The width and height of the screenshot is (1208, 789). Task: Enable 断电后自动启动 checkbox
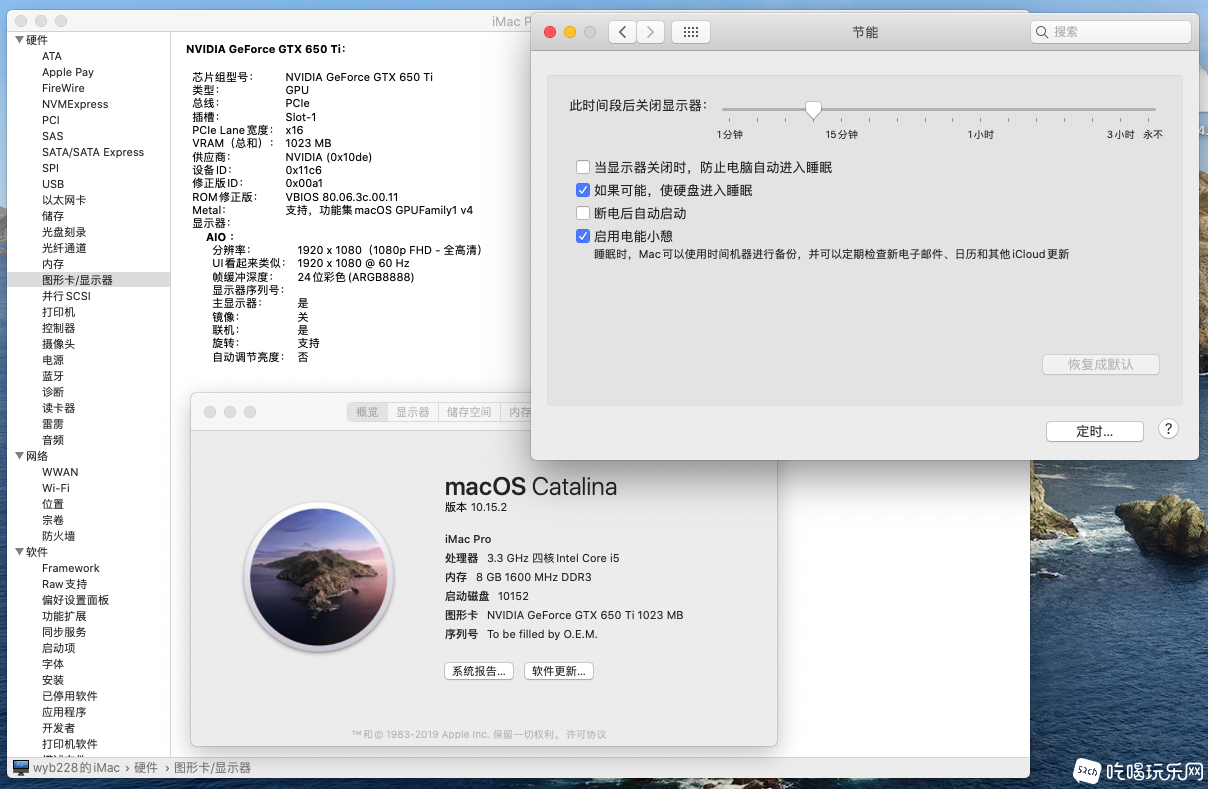(x=583, y=213)
